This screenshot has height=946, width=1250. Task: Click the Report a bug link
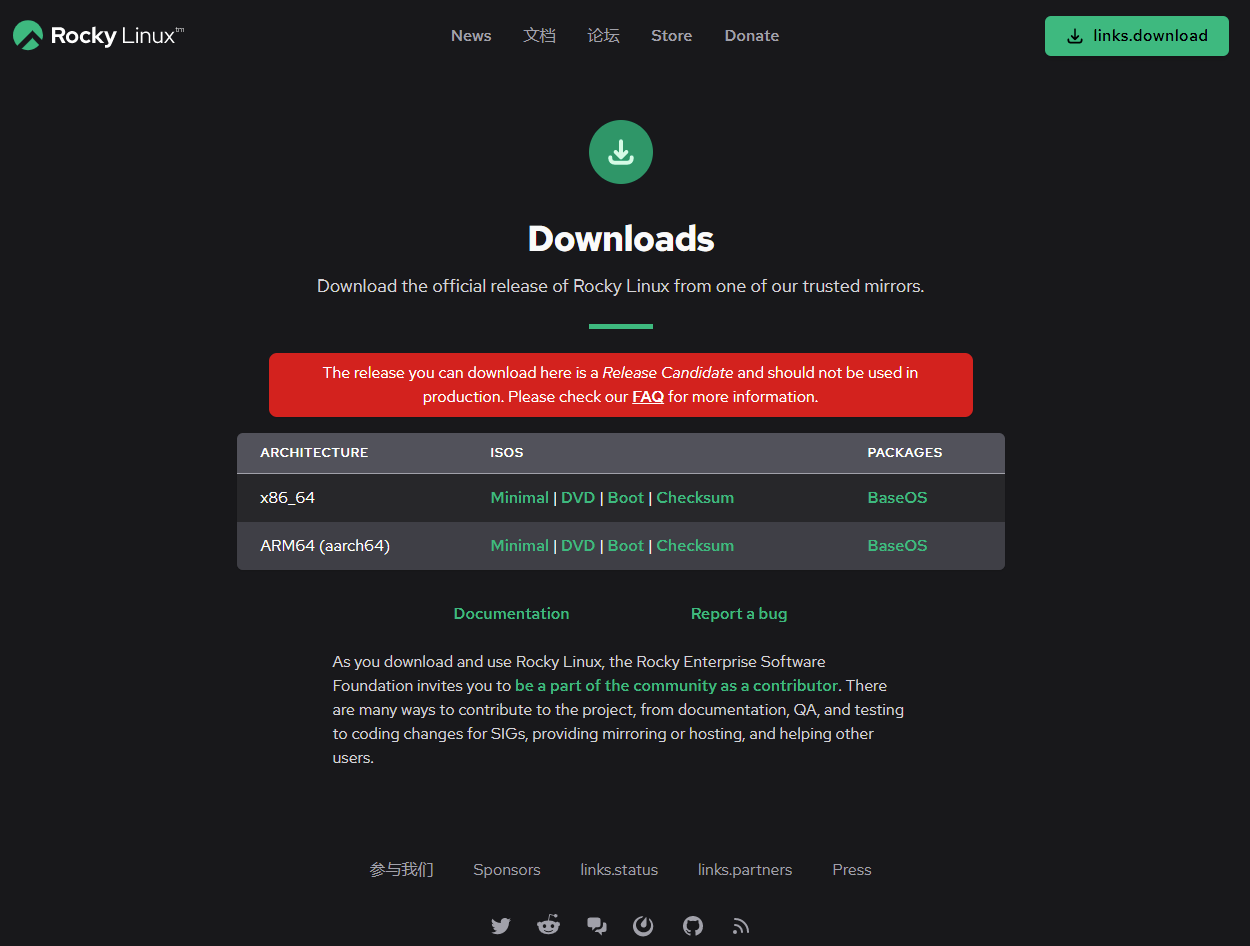coord(739,614)
